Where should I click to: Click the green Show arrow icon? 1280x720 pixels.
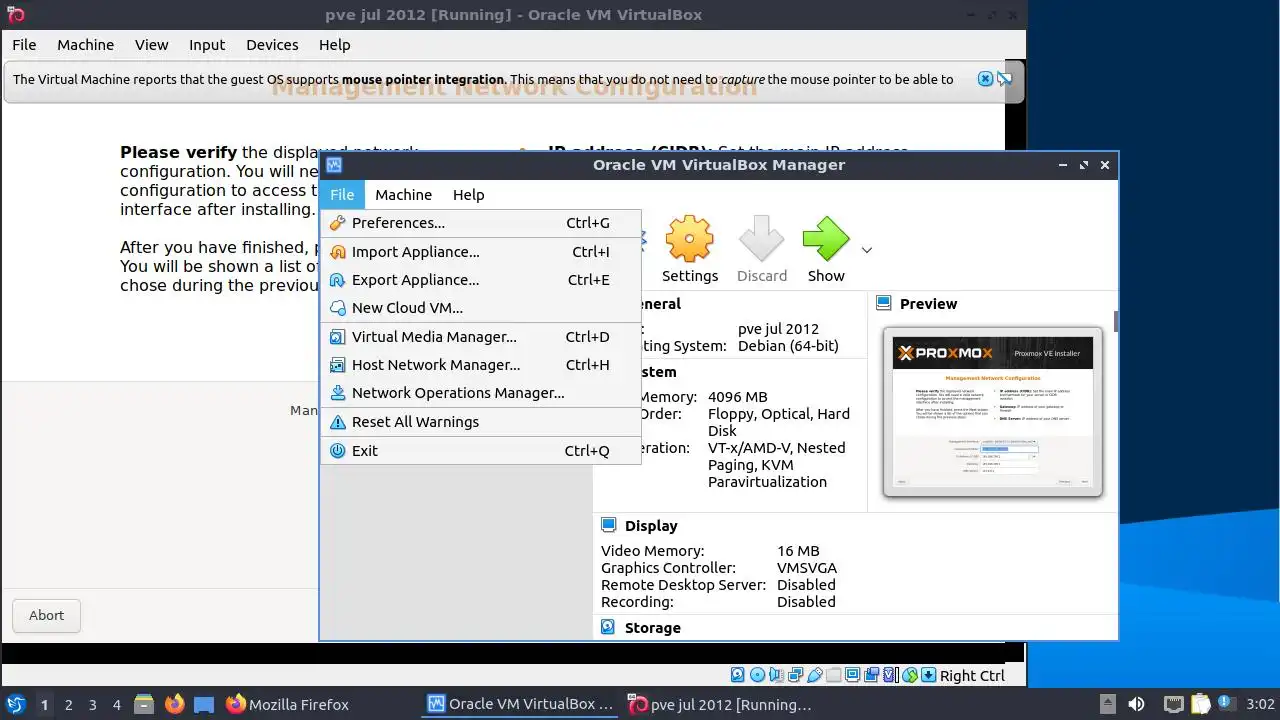click(826, 240)
